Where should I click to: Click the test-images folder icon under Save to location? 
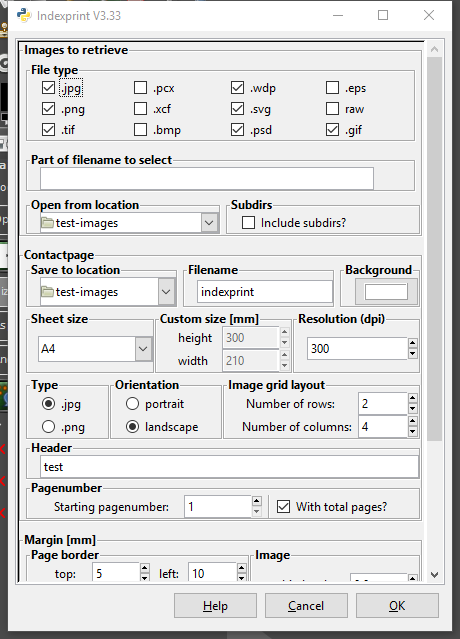47,292
